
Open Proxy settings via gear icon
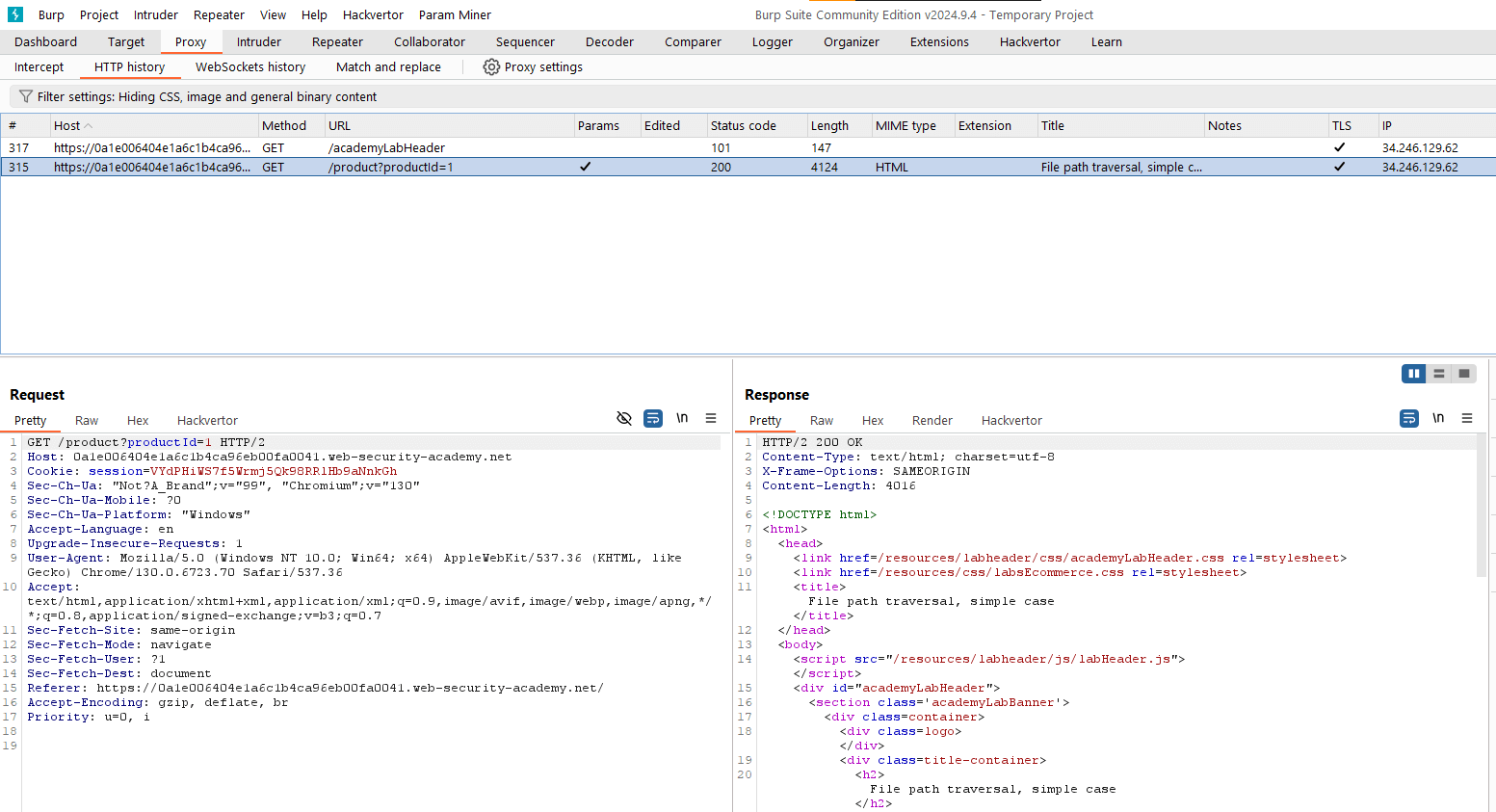[491, 67]
